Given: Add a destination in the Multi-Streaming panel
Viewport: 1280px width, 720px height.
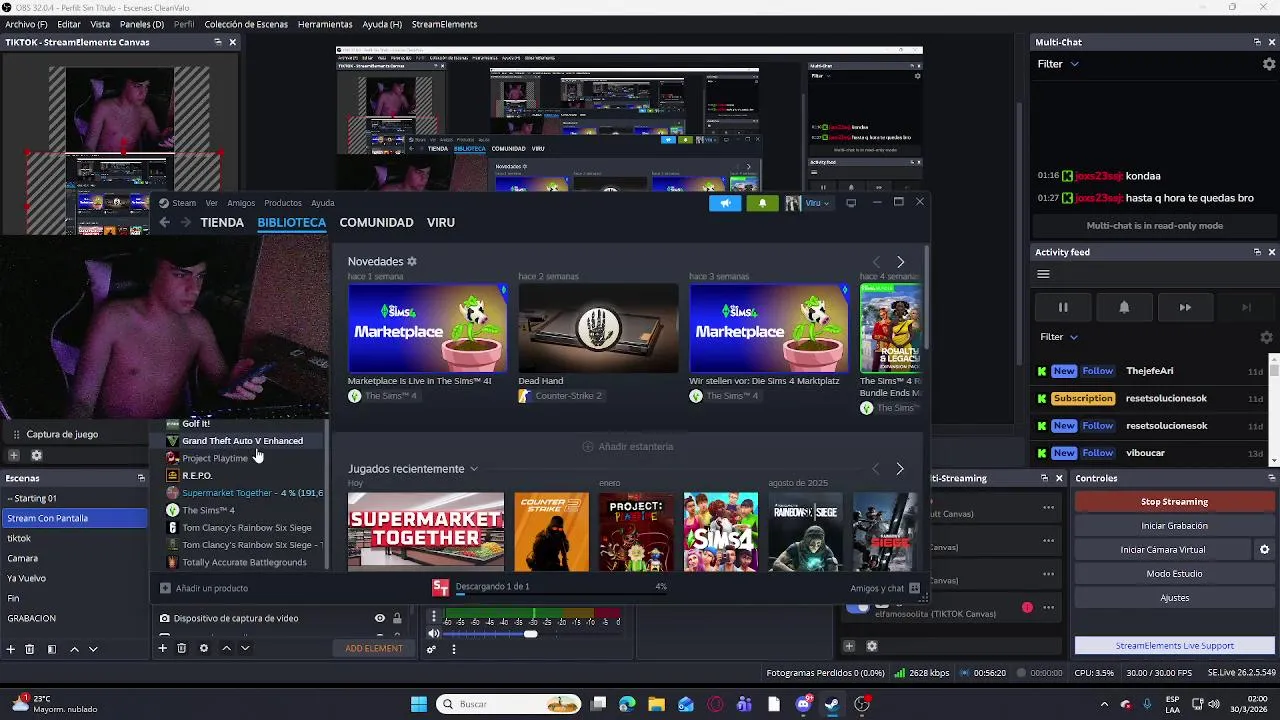Looking at the screenshot, I should click(849, 646).
